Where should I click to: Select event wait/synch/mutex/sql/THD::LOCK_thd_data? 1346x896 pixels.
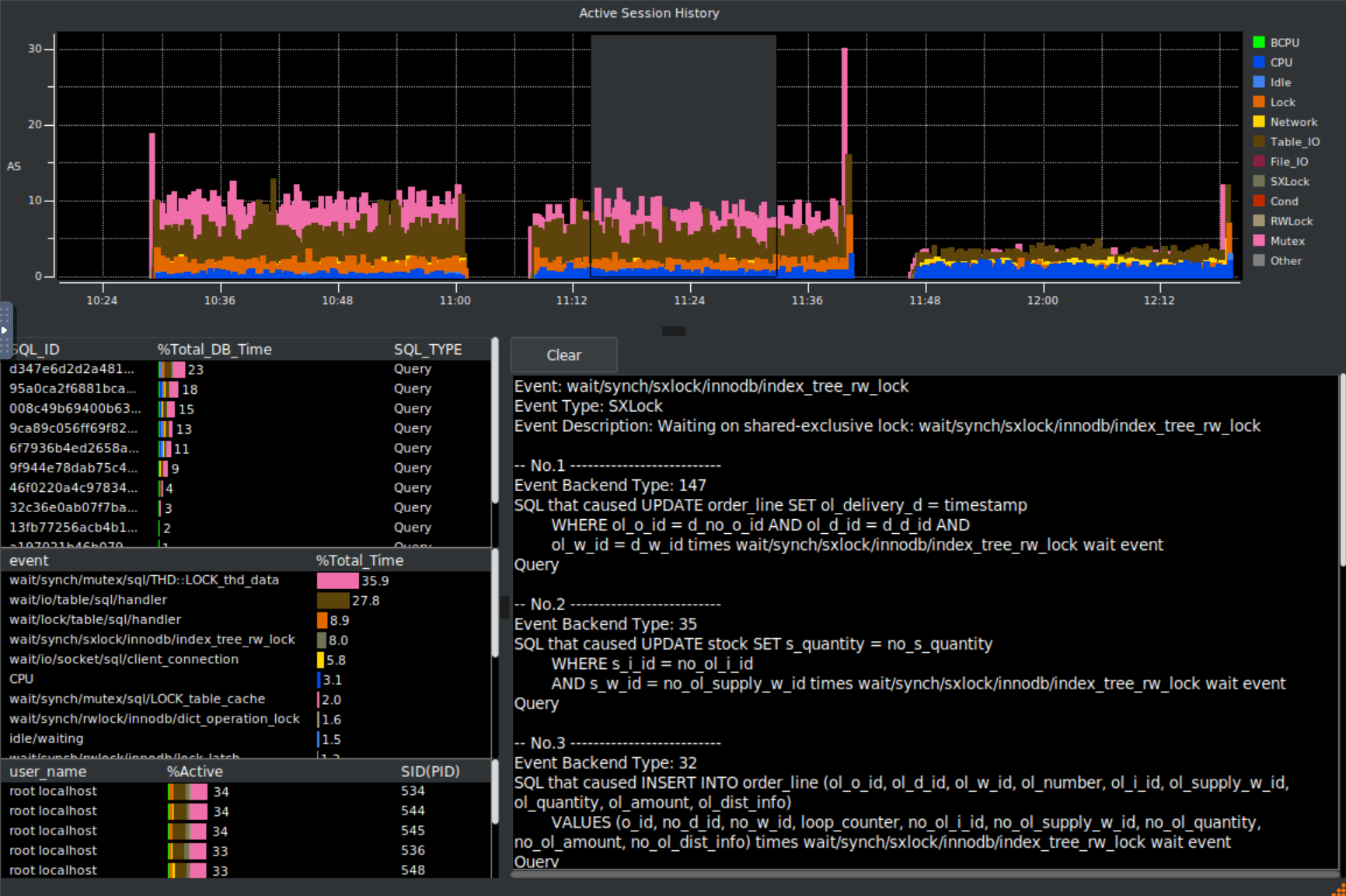click(x=246, y=580)
